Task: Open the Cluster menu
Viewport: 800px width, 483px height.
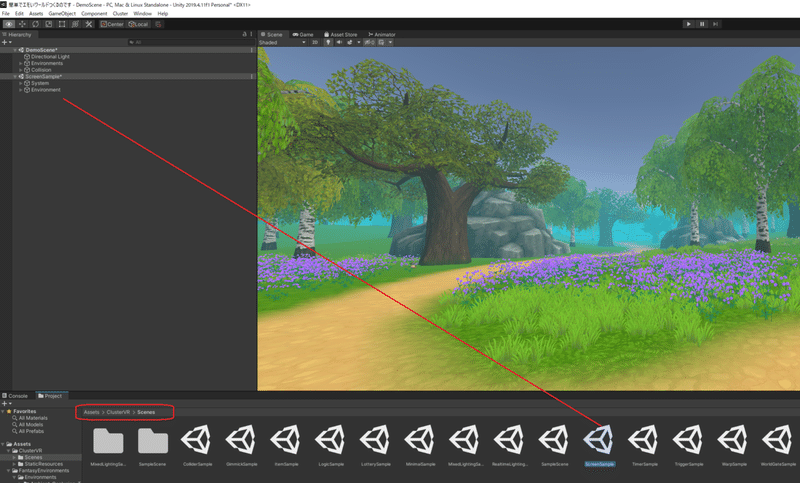Action: (x=120, y=14)
